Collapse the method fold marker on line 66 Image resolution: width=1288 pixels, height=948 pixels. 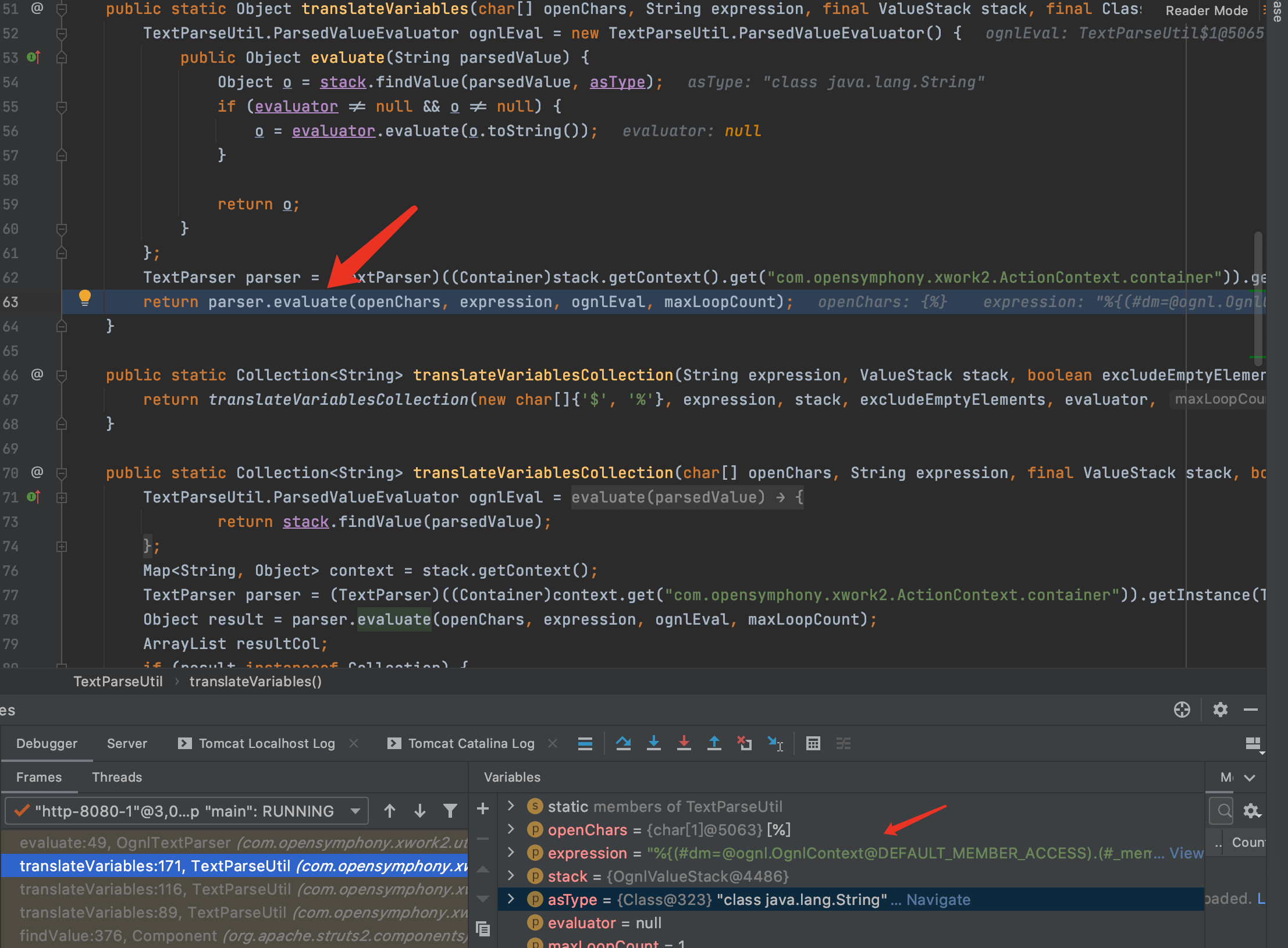click(x=61, y=376)
